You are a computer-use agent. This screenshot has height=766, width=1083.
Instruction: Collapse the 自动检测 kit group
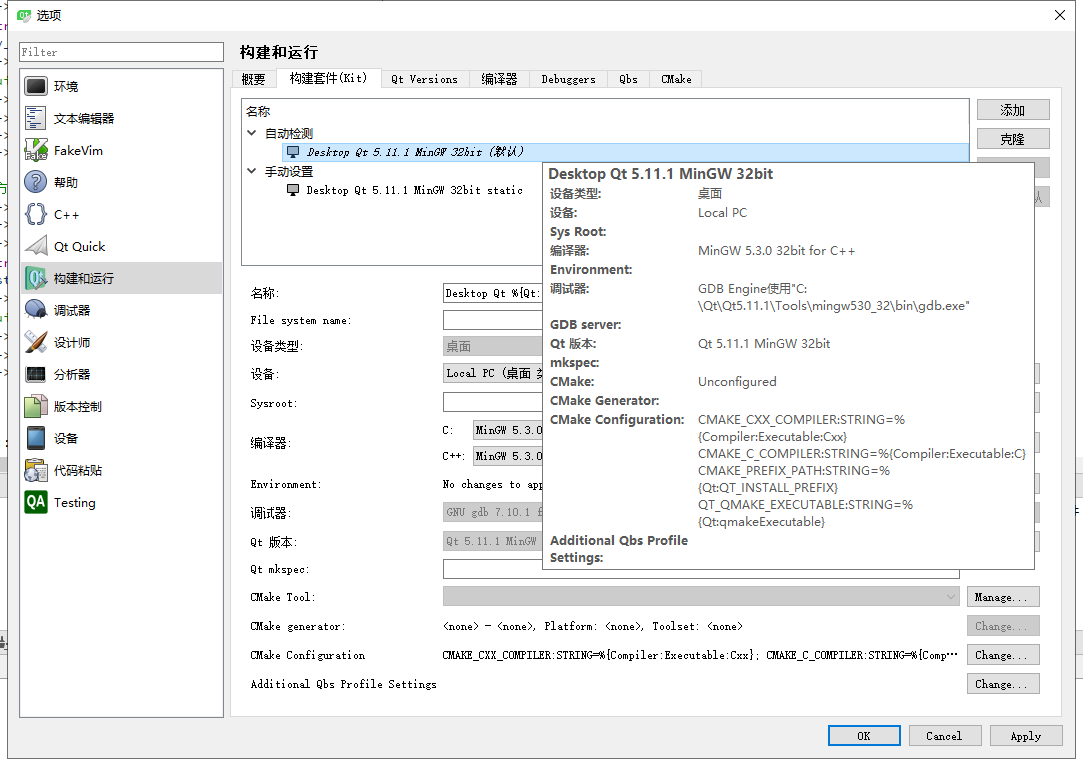tap(252, 133)
